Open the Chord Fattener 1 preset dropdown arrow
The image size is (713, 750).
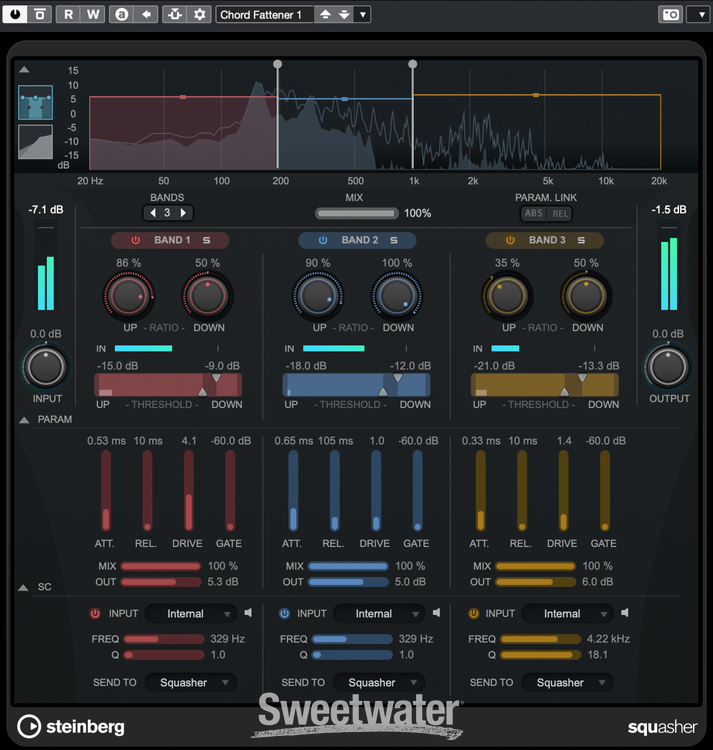coord(362,14)
